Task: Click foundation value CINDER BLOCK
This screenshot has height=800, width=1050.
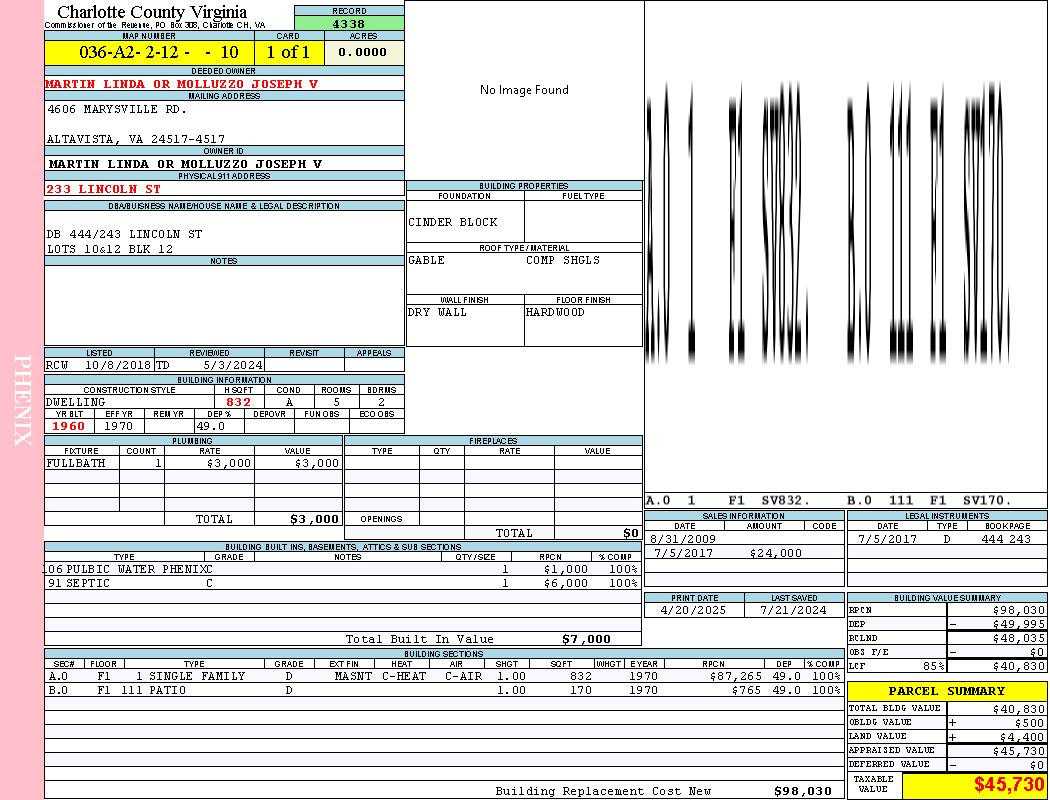Action: [x=453, y=222]
